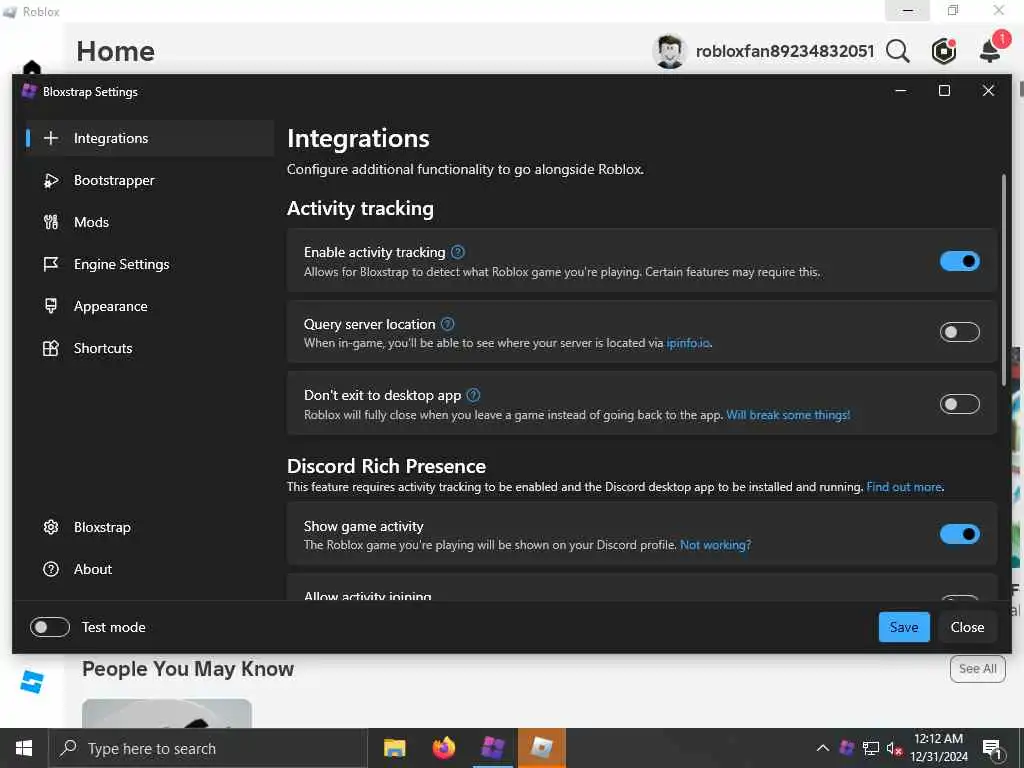Image resolution: width=1024 pixels, height=768 pixels.
Task: Go to the Mods section
Action: [149, 222]
